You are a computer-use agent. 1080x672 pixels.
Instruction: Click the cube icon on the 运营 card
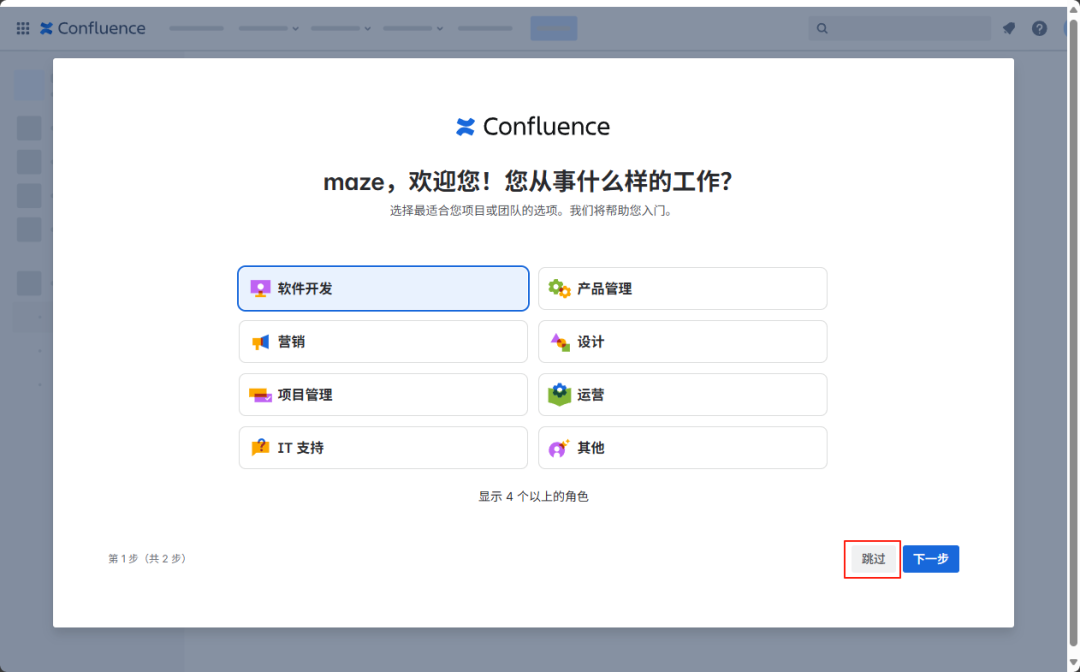coord(559,394)
